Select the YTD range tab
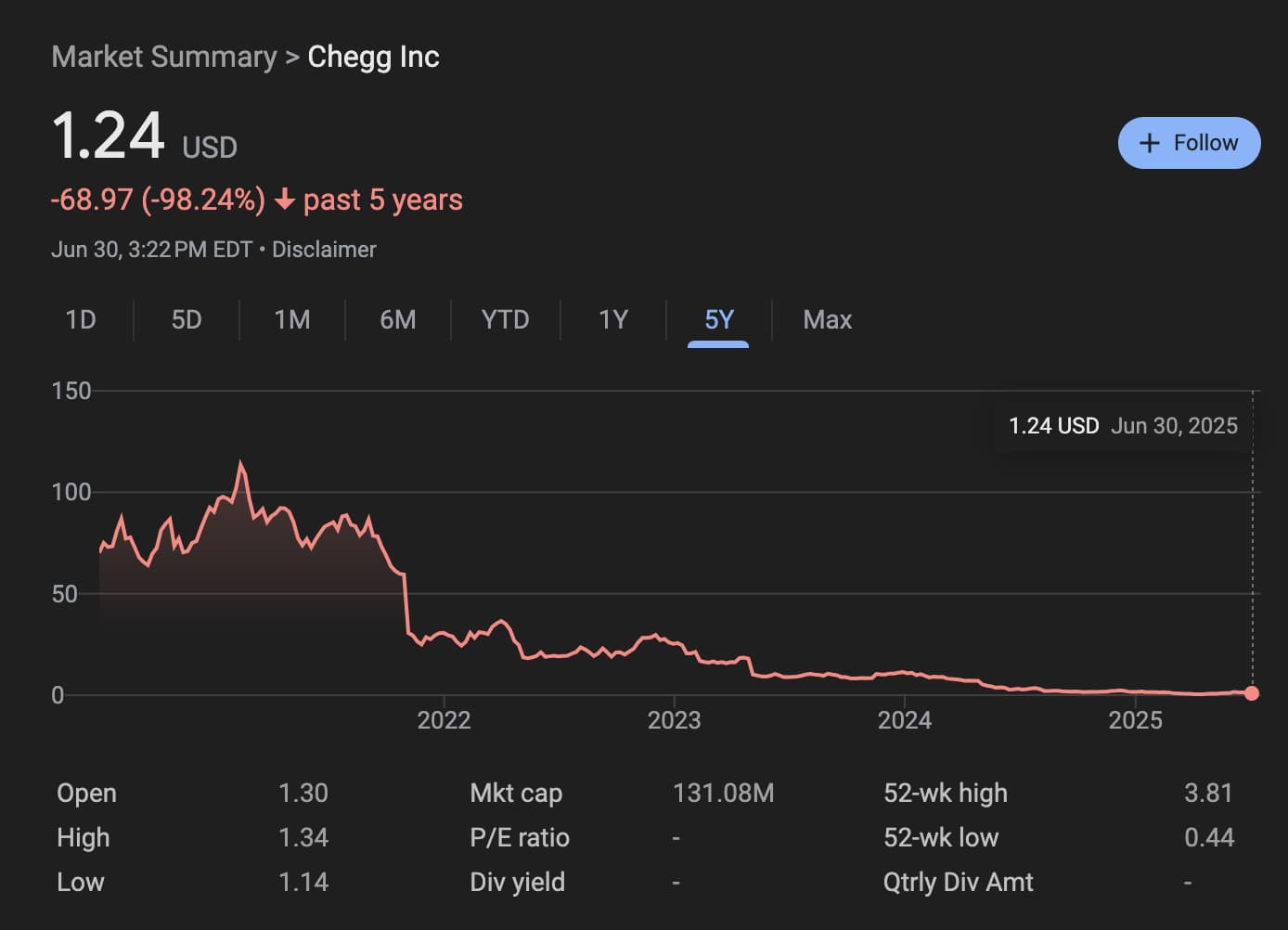 tap(505, 320)
